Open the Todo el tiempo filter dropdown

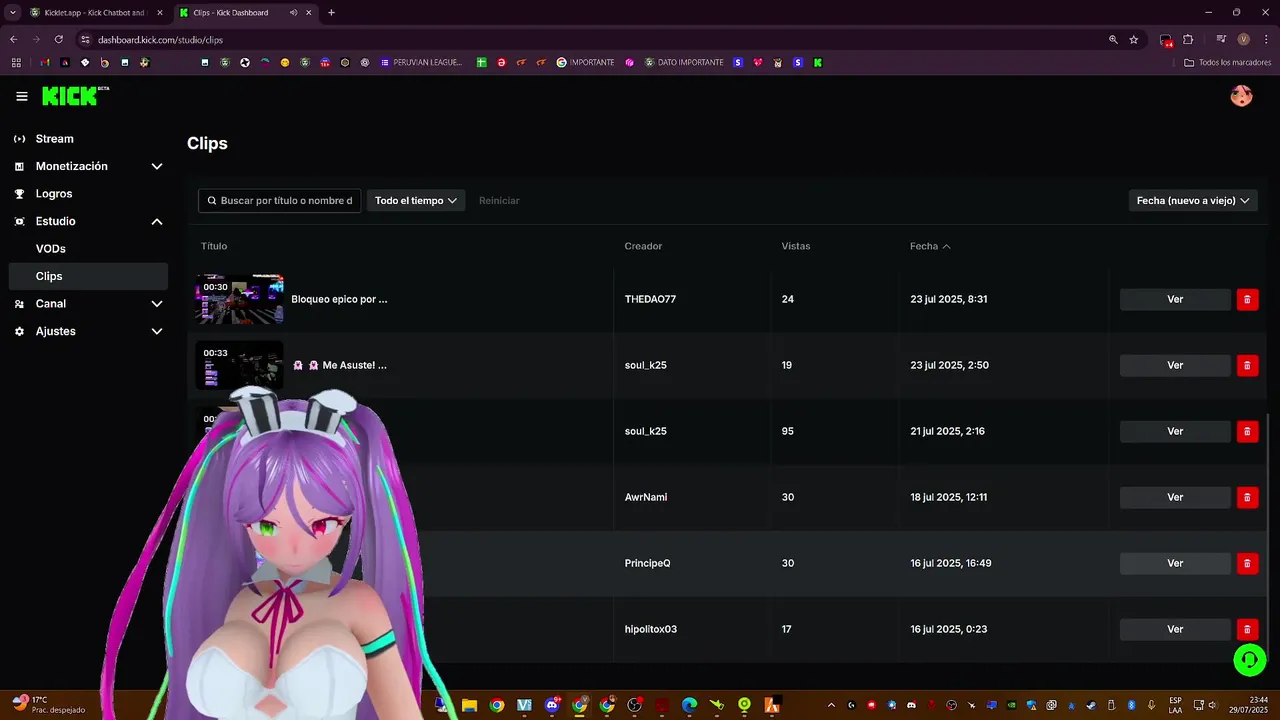pyautogui.click(x=416, y=201)
